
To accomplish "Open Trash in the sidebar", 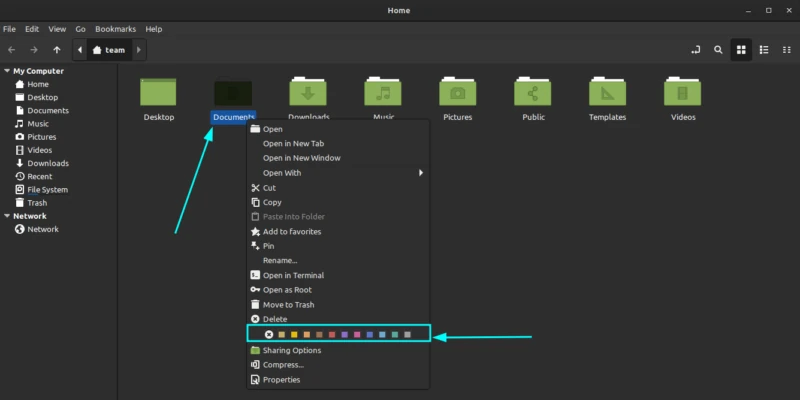I will point(36,203).
